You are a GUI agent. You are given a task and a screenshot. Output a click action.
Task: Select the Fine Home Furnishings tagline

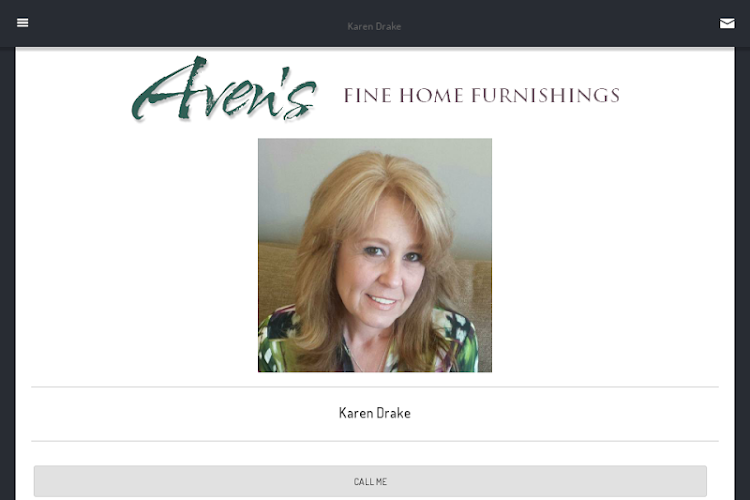tap(482, 95)
